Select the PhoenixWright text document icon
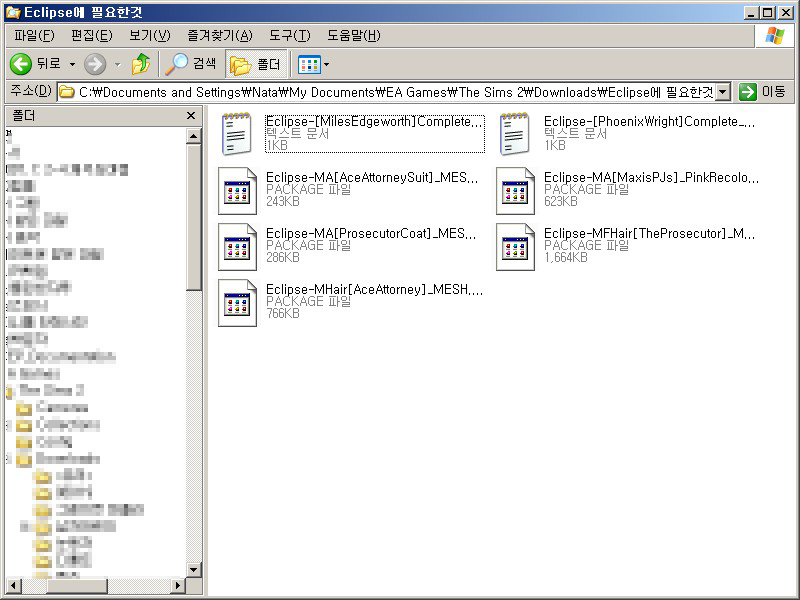This screenshot has width=800, height=600. coord(514,133)
